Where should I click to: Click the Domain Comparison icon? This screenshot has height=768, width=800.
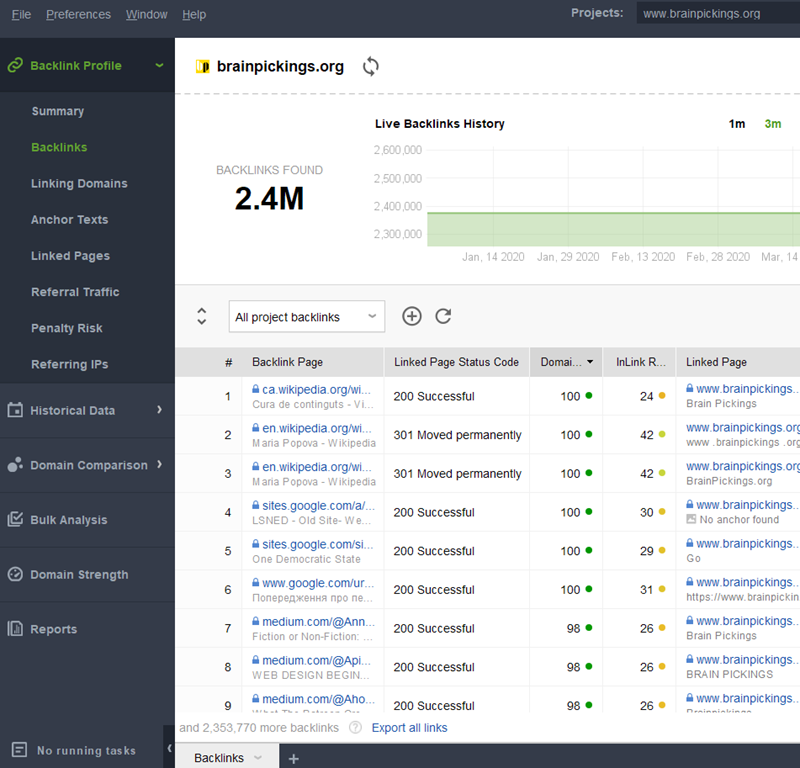click(x=15, y=464)
